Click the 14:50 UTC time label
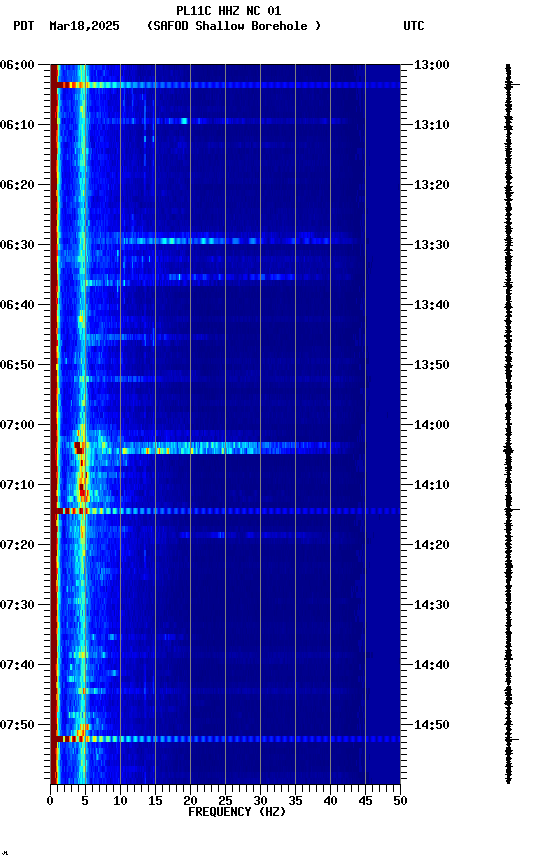The width and height of the screenshot is (552, 864). (432, 725)
